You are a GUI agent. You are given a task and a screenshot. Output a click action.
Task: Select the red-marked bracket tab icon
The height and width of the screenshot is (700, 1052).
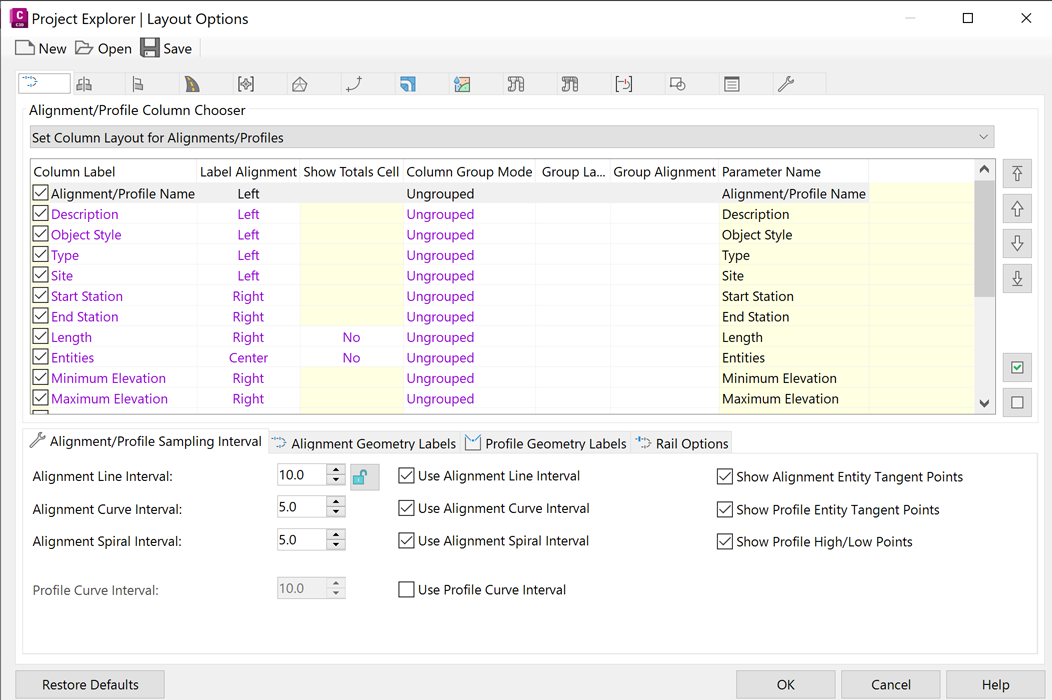click(x=624, y=84)
